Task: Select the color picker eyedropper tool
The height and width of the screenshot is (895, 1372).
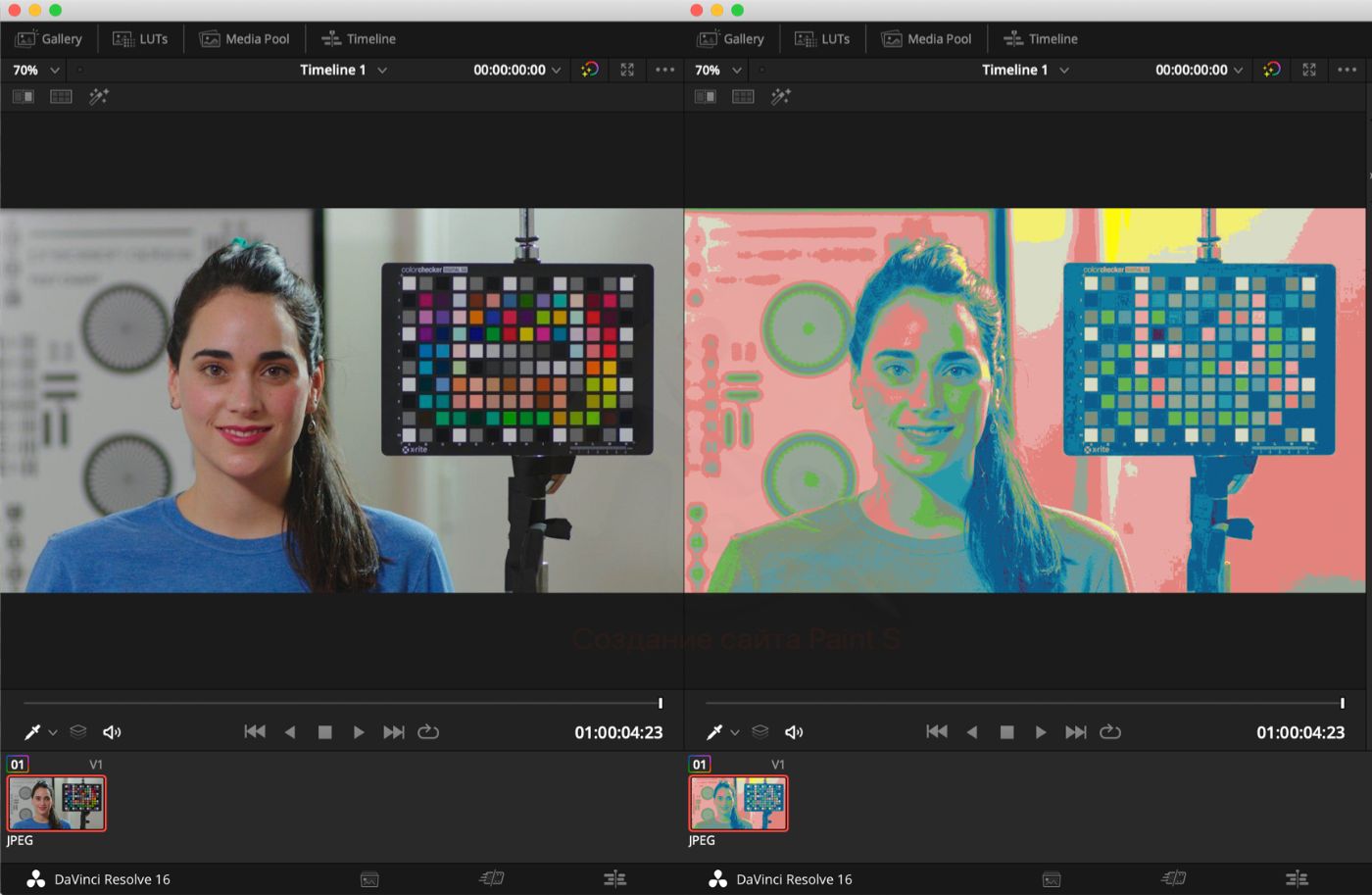Action: pyautogui.click(x=29, y=731)
